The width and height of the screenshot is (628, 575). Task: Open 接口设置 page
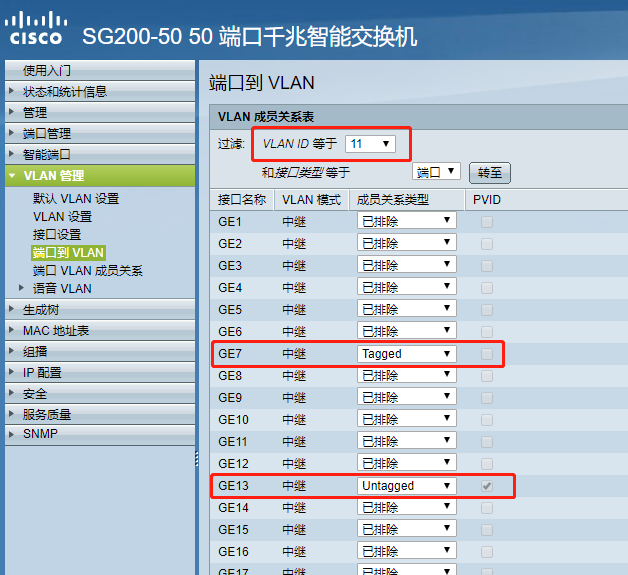(57, 235)
